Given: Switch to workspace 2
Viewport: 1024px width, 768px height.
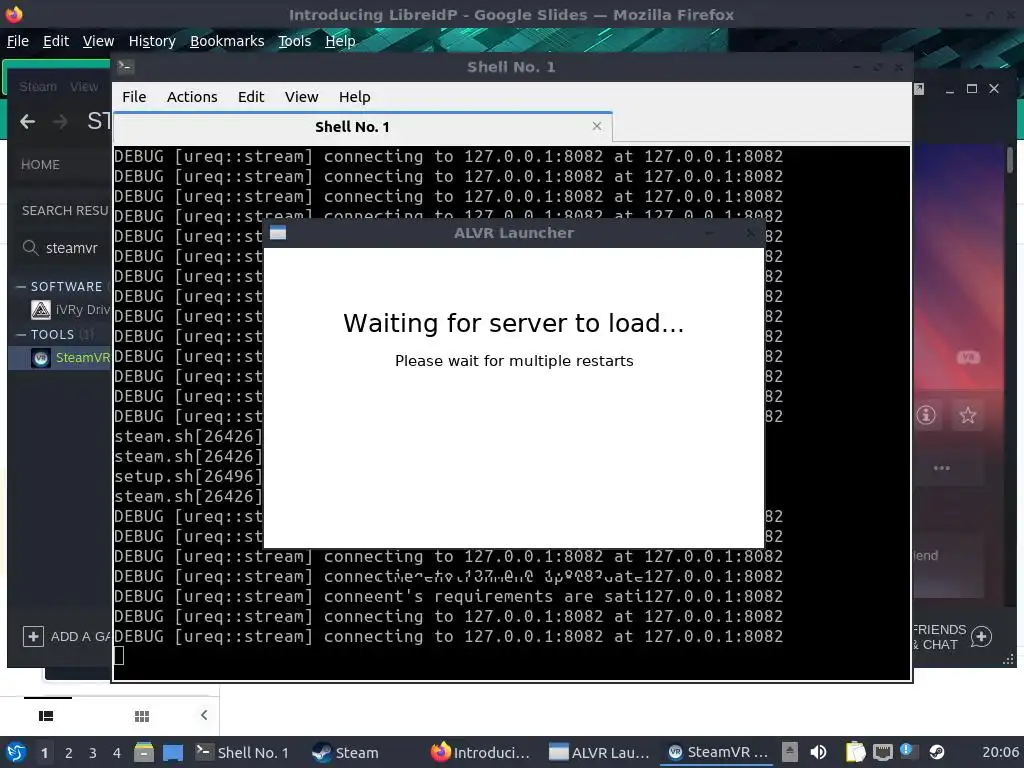Looking at the screenshot, I should pyautogui.click(x=69, y=753).
